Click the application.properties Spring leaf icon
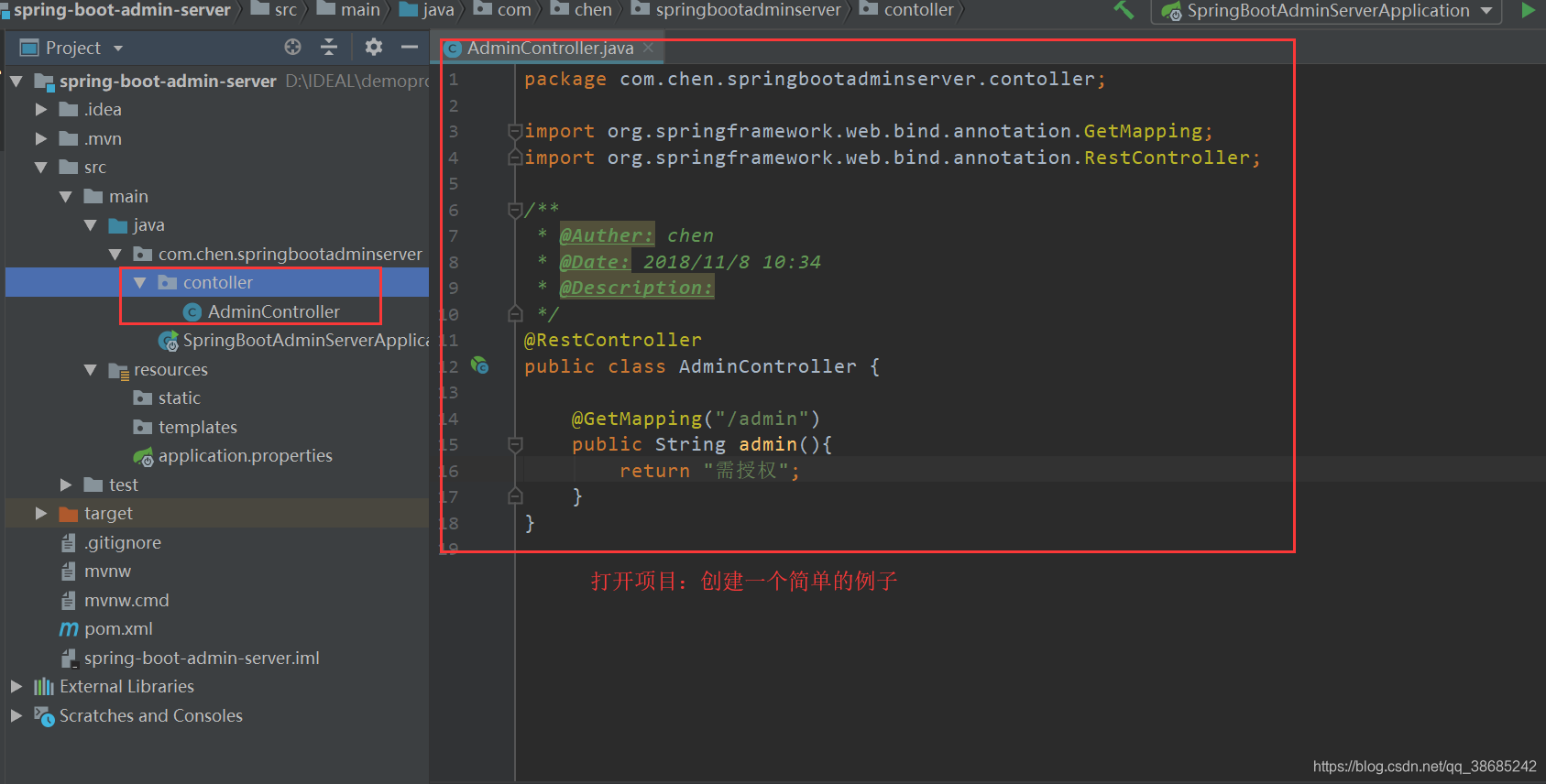Viewport: 1546px width, 784px height. (x=143, y=456)
